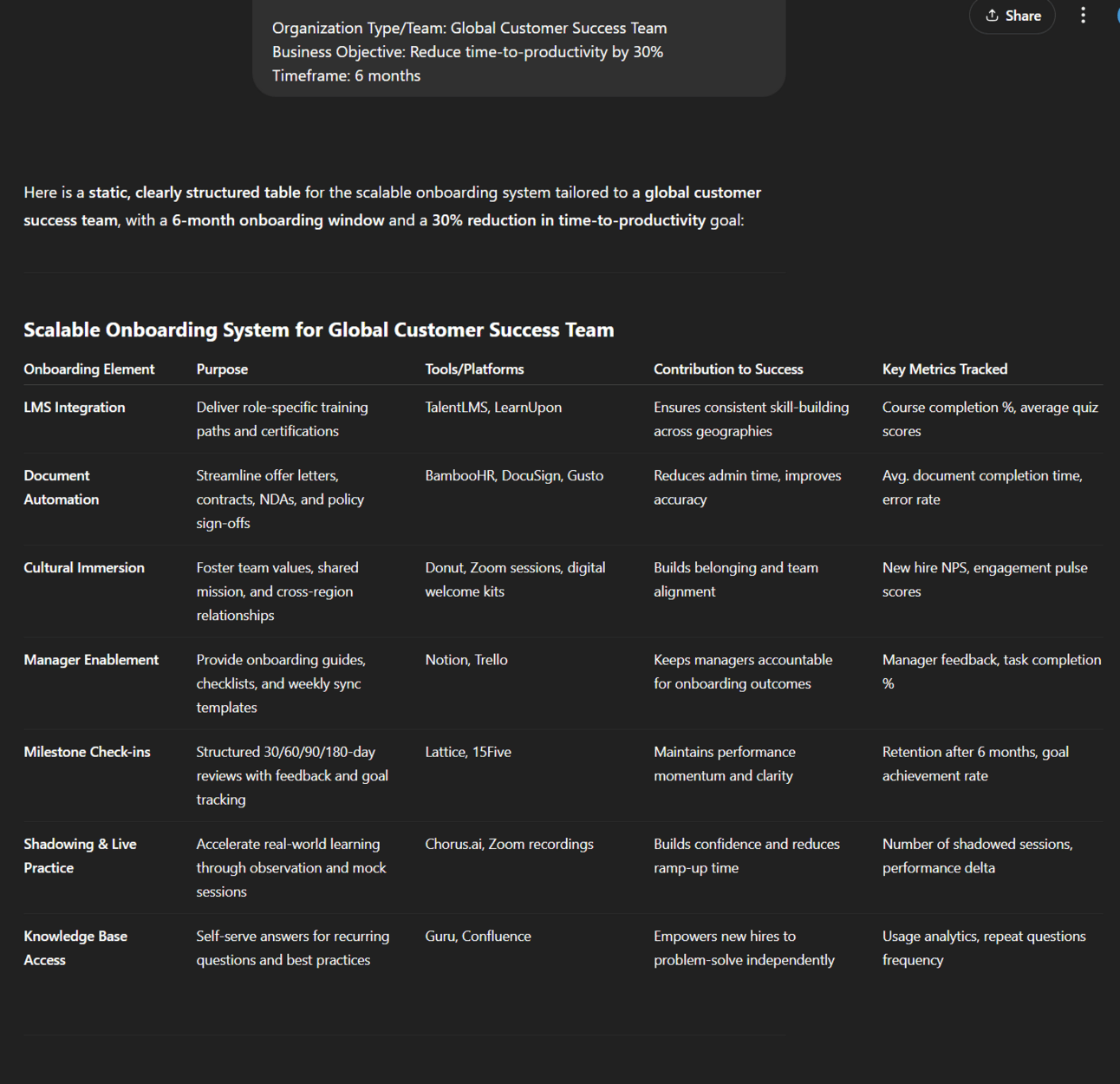Select the 'Purpose' column header
1120x1084 pixels.
(222, 369)
